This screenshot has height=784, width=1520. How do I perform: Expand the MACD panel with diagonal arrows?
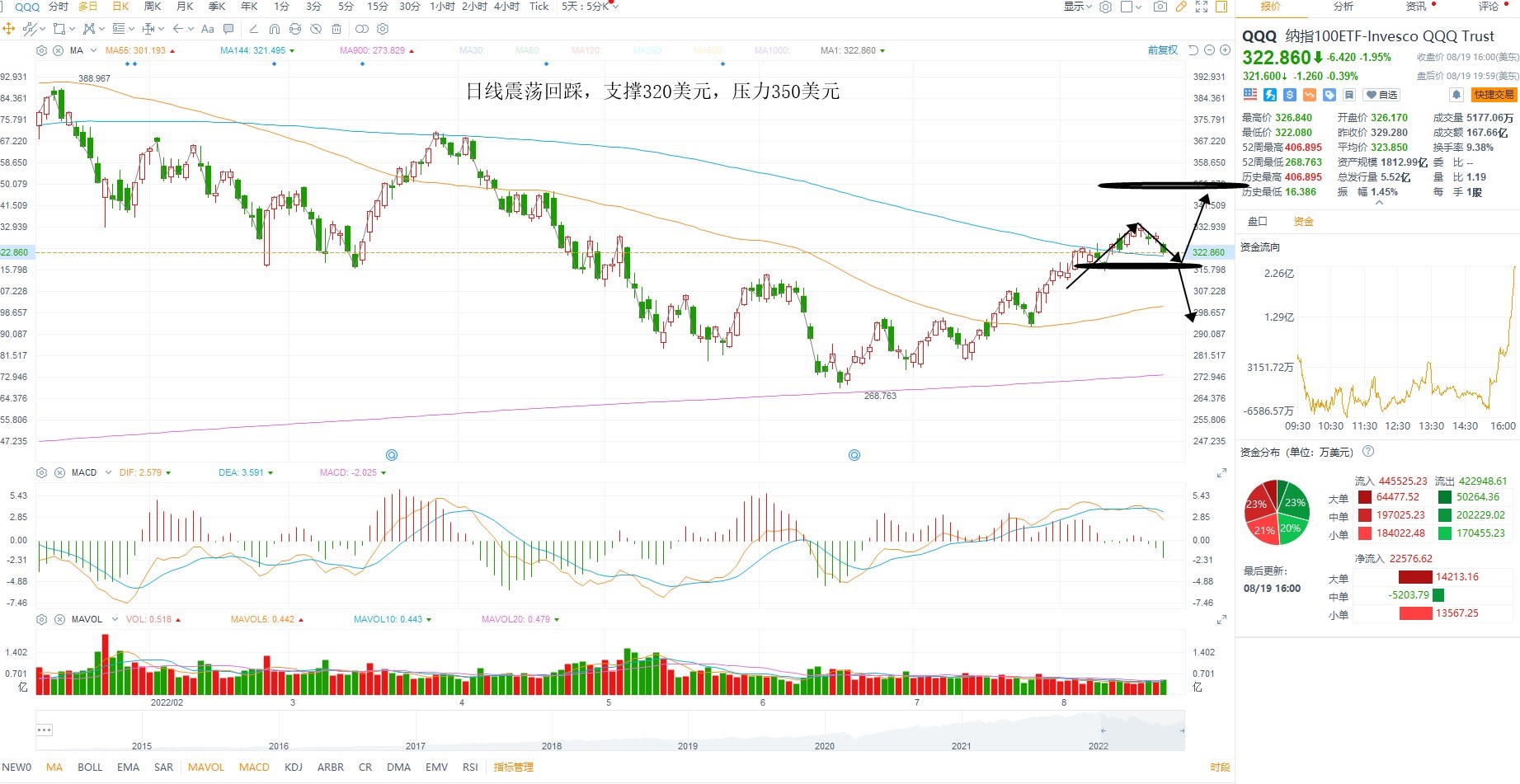pos(1221,473)
